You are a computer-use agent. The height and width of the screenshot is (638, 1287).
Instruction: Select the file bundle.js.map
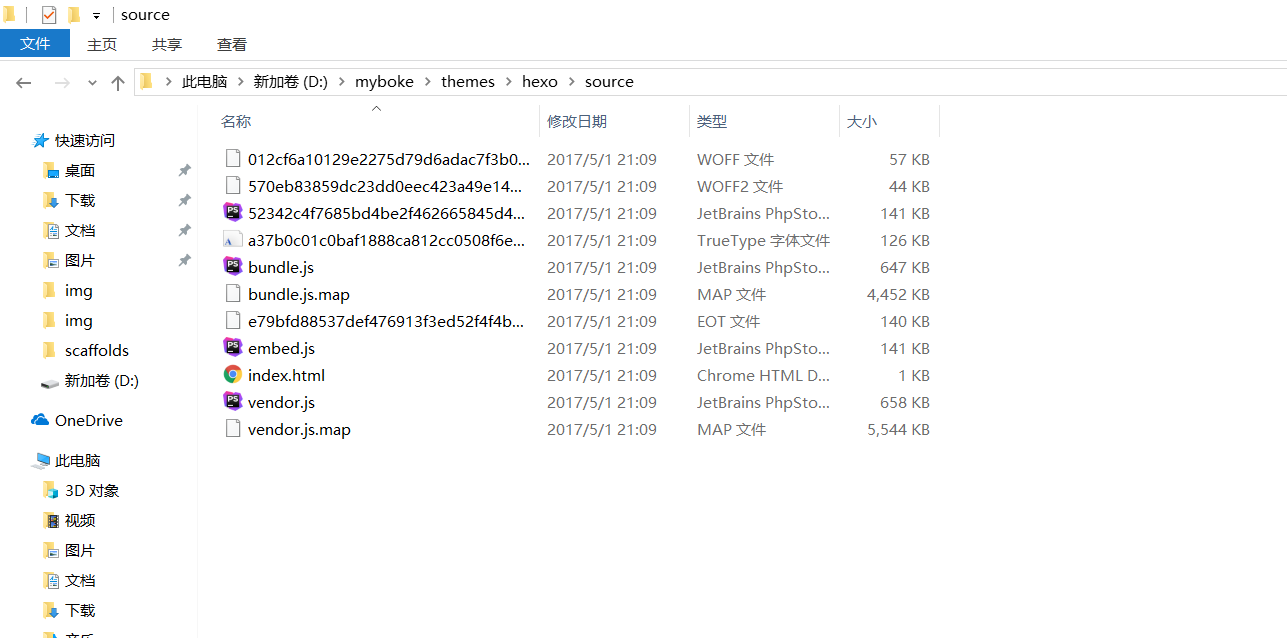click(299, 294)
